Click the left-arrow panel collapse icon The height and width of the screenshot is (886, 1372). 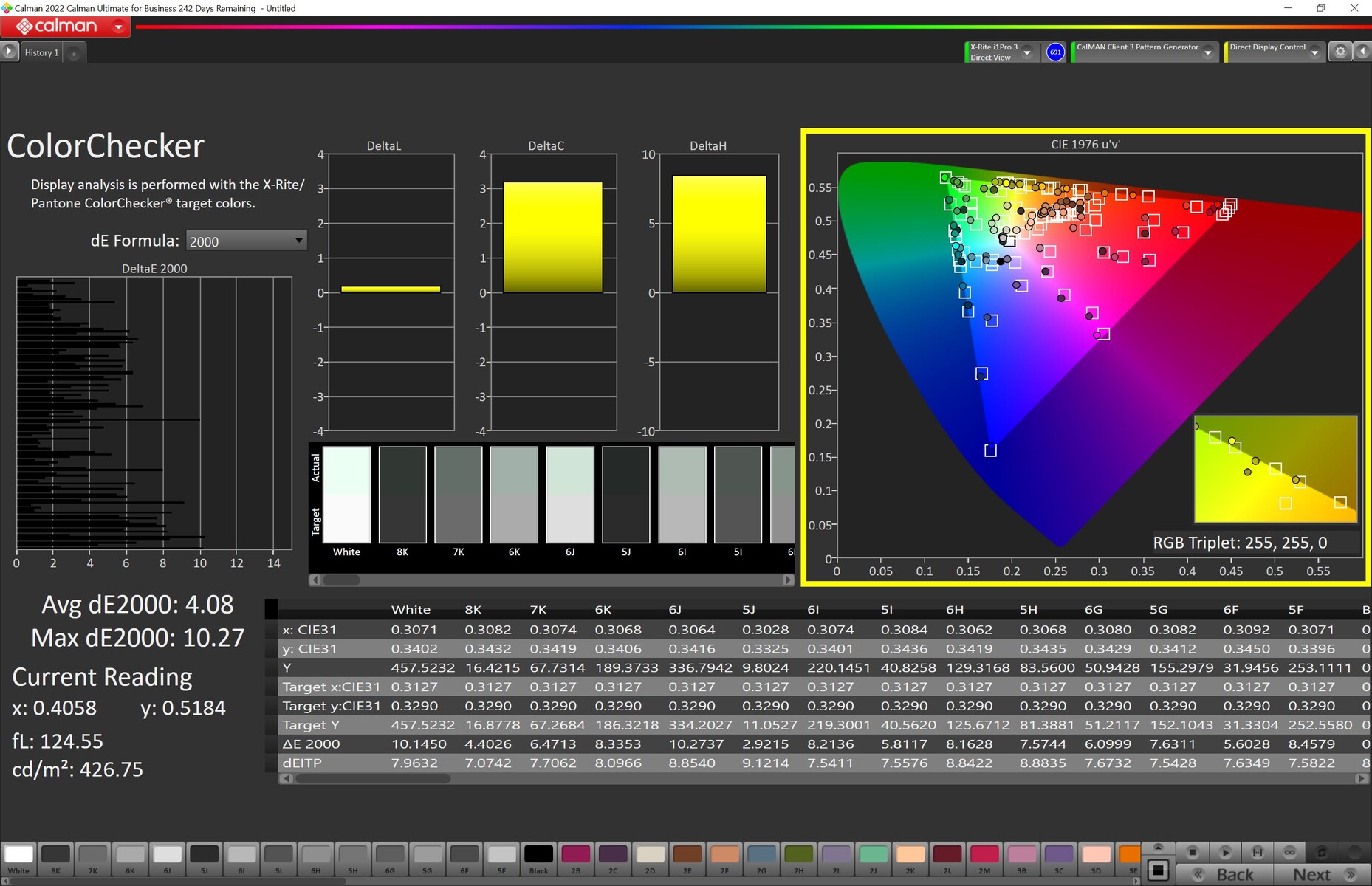click(x=1362, y=52)
